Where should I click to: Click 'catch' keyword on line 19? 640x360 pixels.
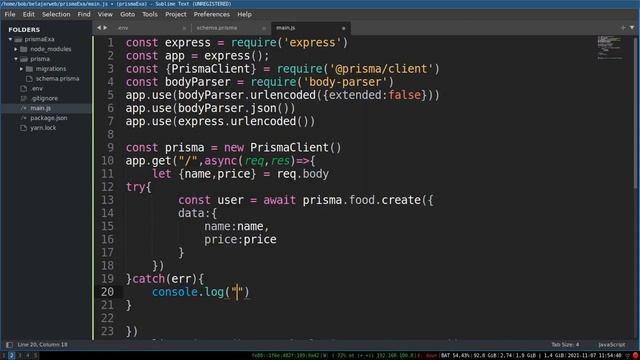tap(149, 279)
